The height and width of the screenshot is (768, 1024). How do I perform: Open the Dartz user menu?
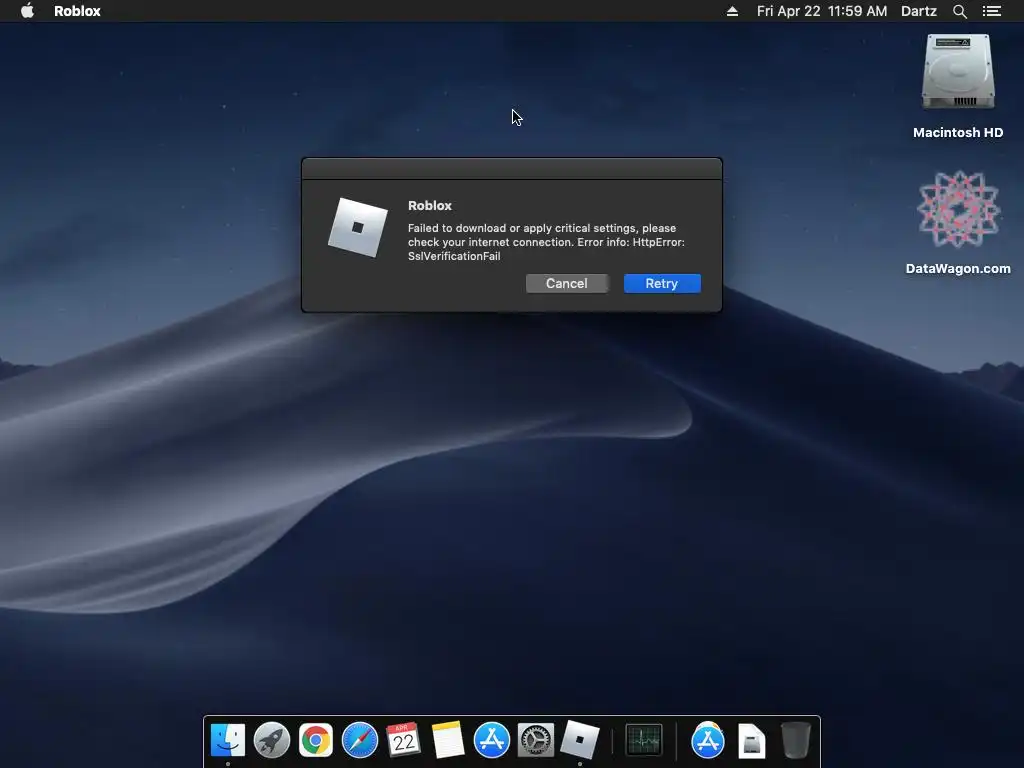click(x=918, y=11)
